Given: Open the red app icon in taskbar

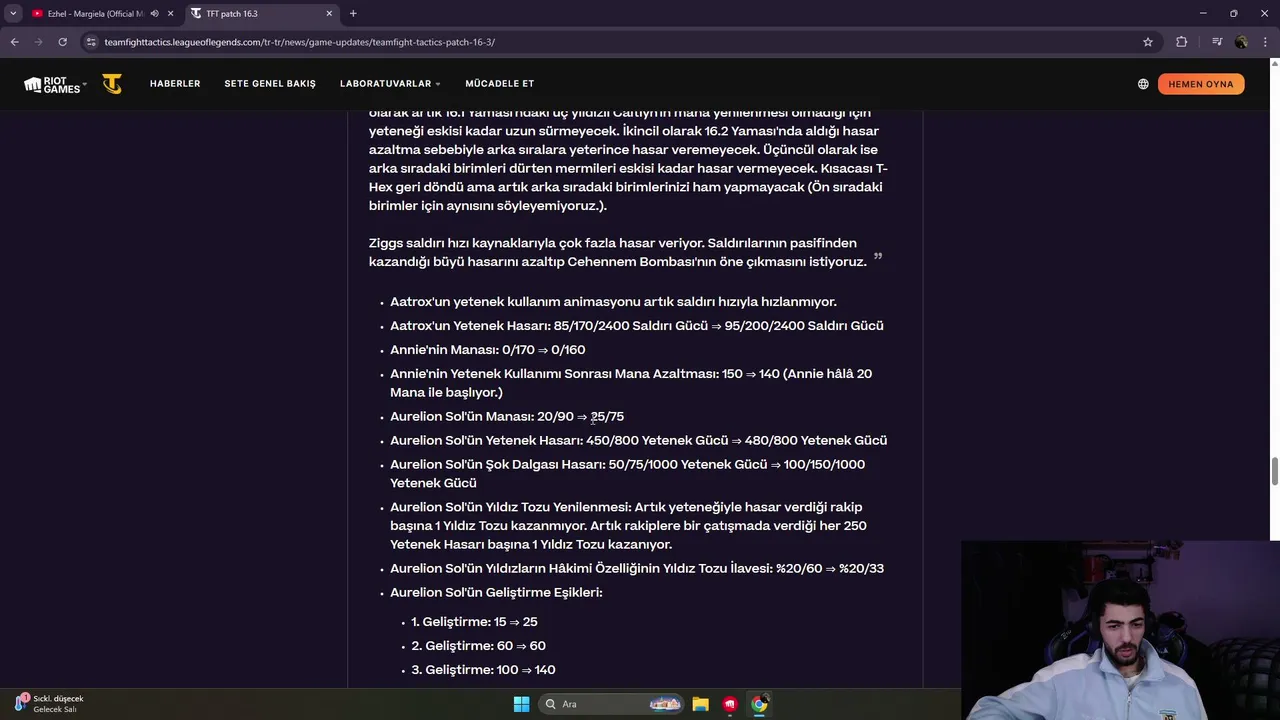Looking at the screenshot, I should coord(730,704).
